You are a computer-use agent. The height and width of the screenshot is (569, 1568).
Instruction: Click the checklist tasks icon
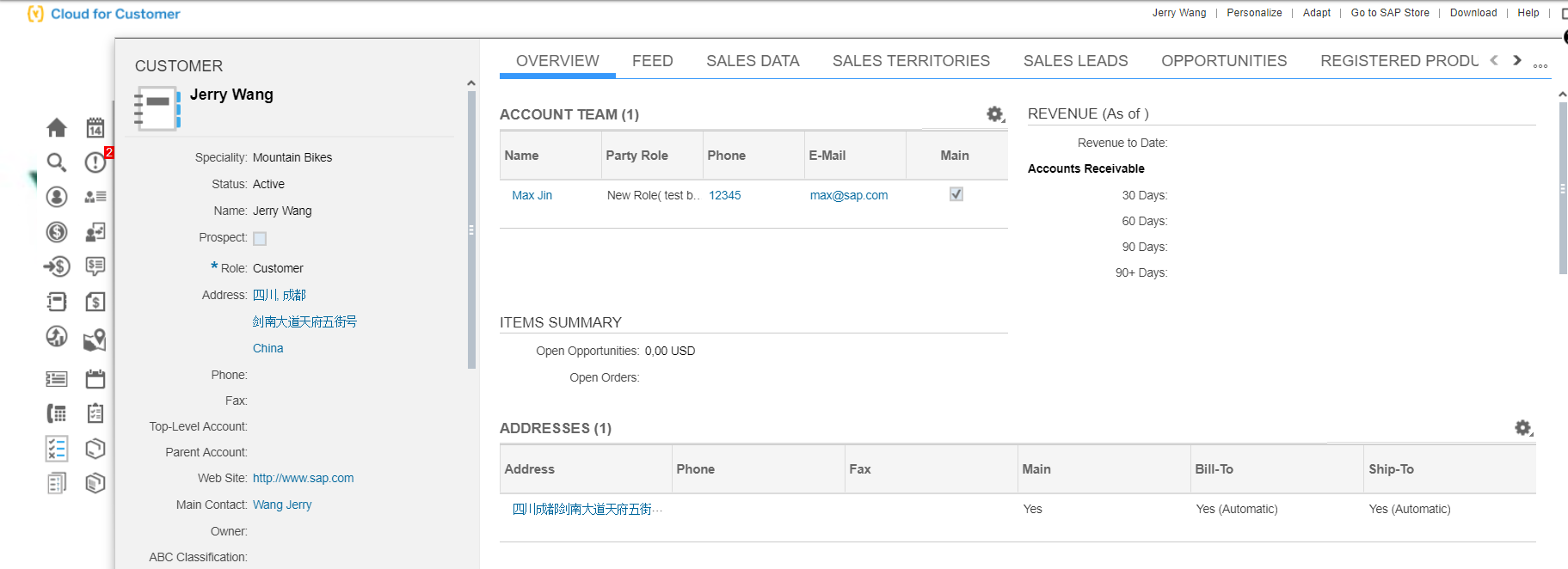[57, 449]
